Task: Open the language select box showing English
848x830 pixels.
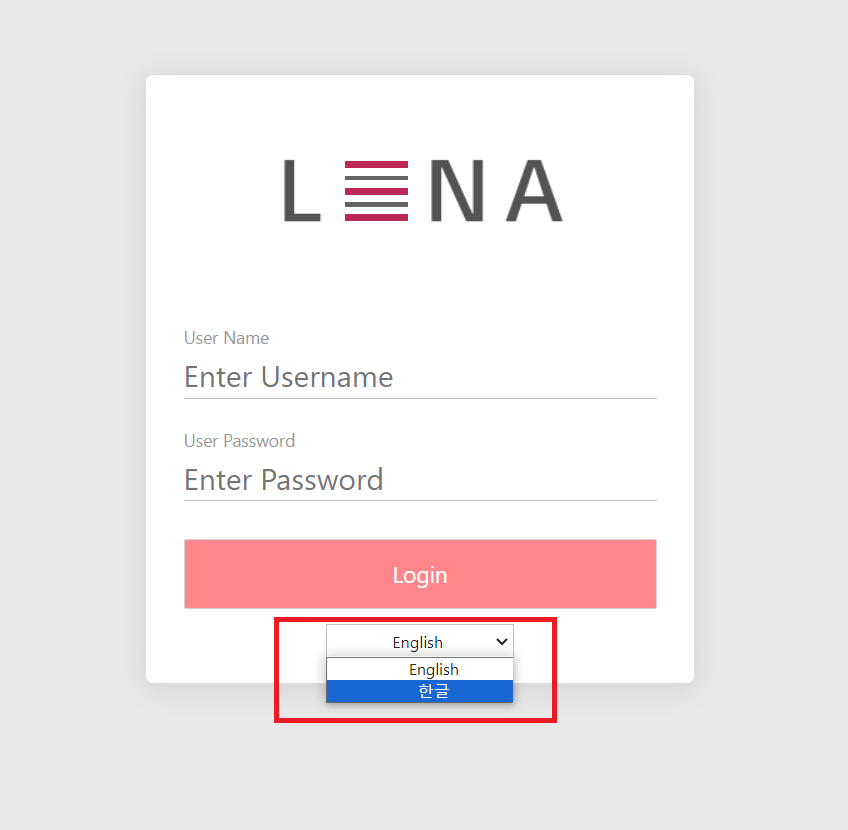Action: tap(418, 642)
